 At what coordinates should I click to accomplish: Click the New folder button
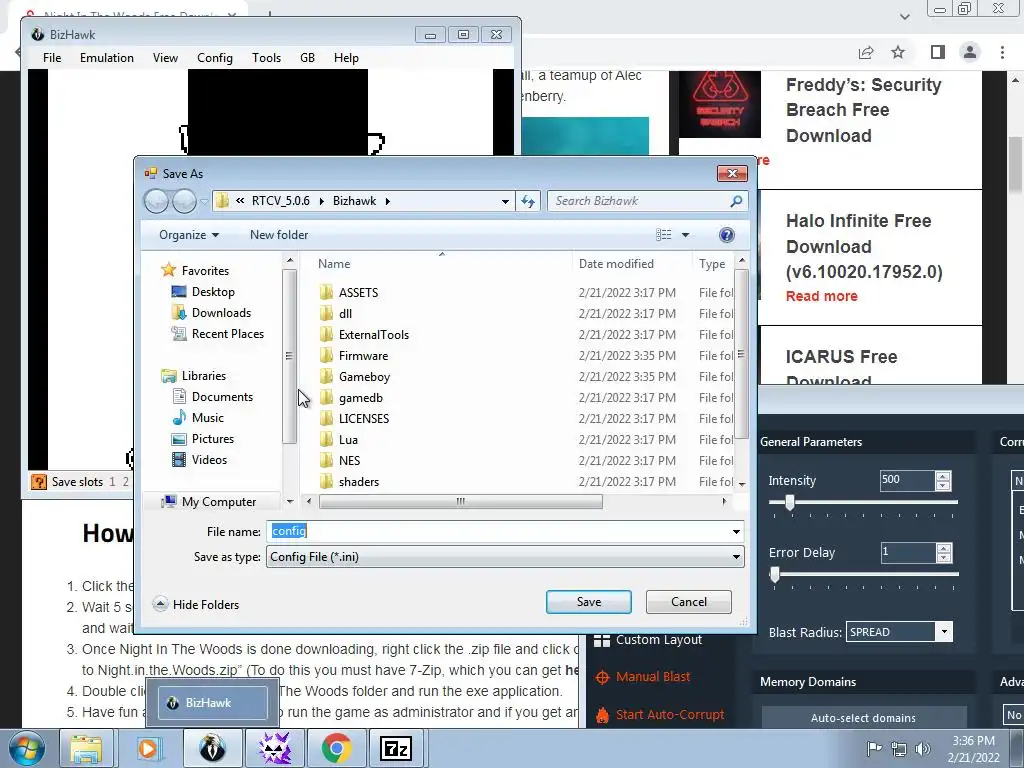(x=279, y=234)
